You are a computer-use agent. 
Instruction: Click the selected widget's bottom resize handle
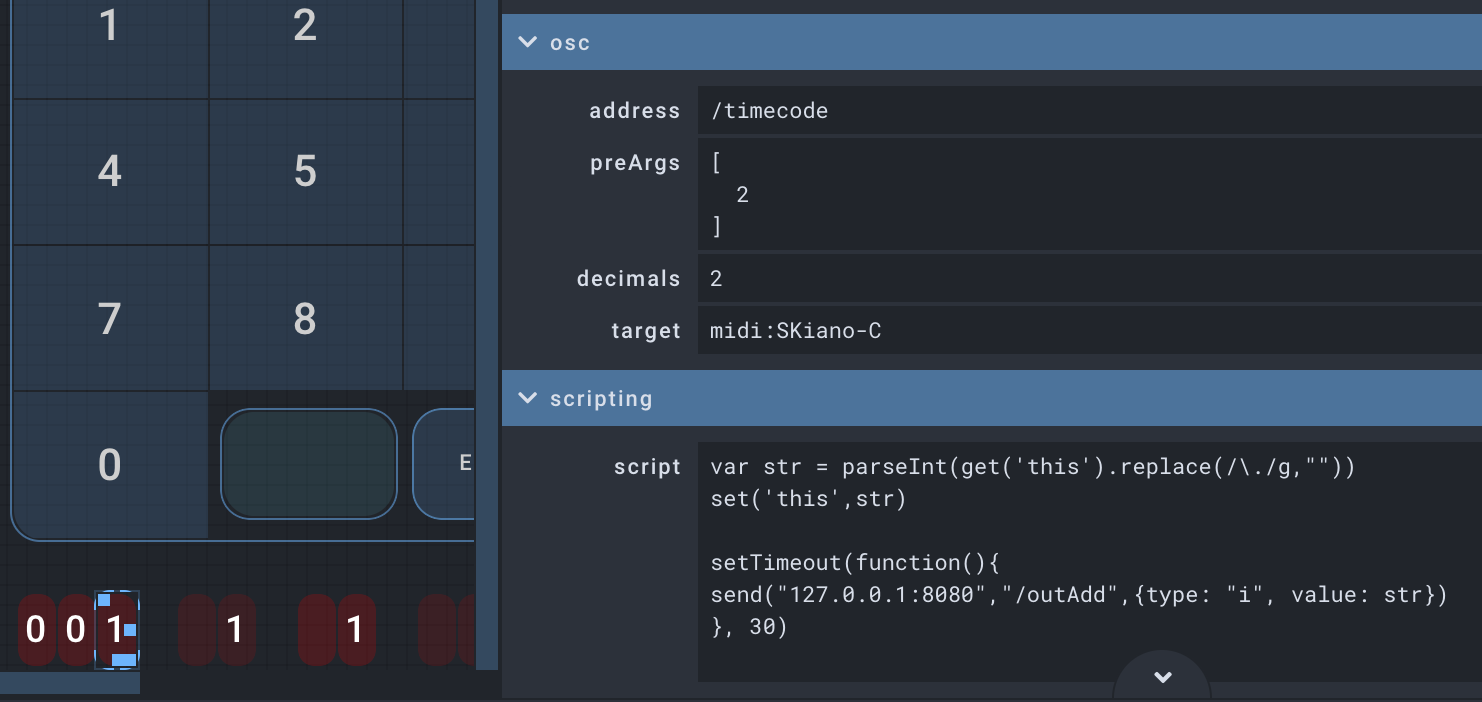123,660
